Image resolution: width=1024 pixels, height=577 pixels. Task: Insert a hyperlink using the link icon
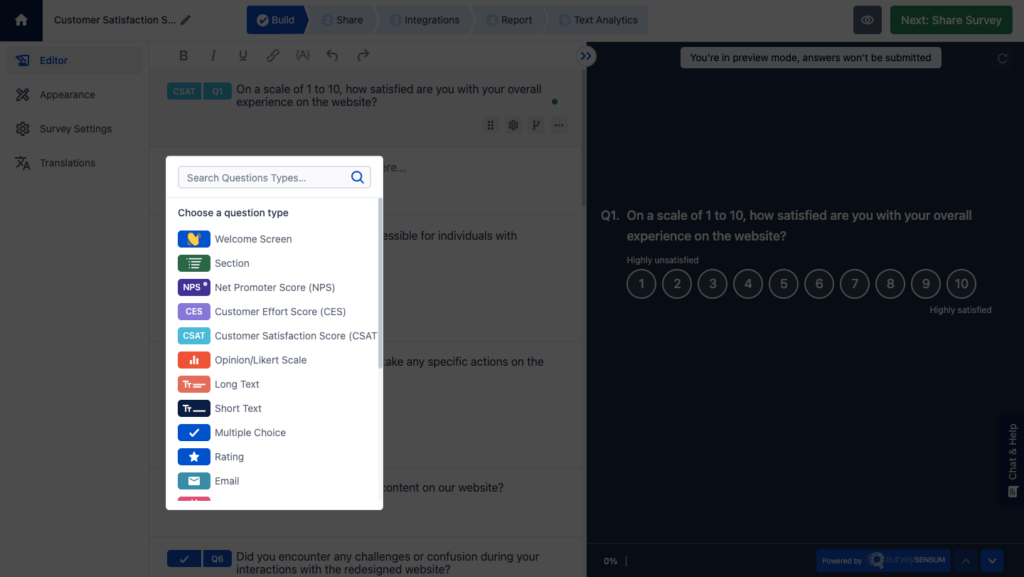click(272, 56)
